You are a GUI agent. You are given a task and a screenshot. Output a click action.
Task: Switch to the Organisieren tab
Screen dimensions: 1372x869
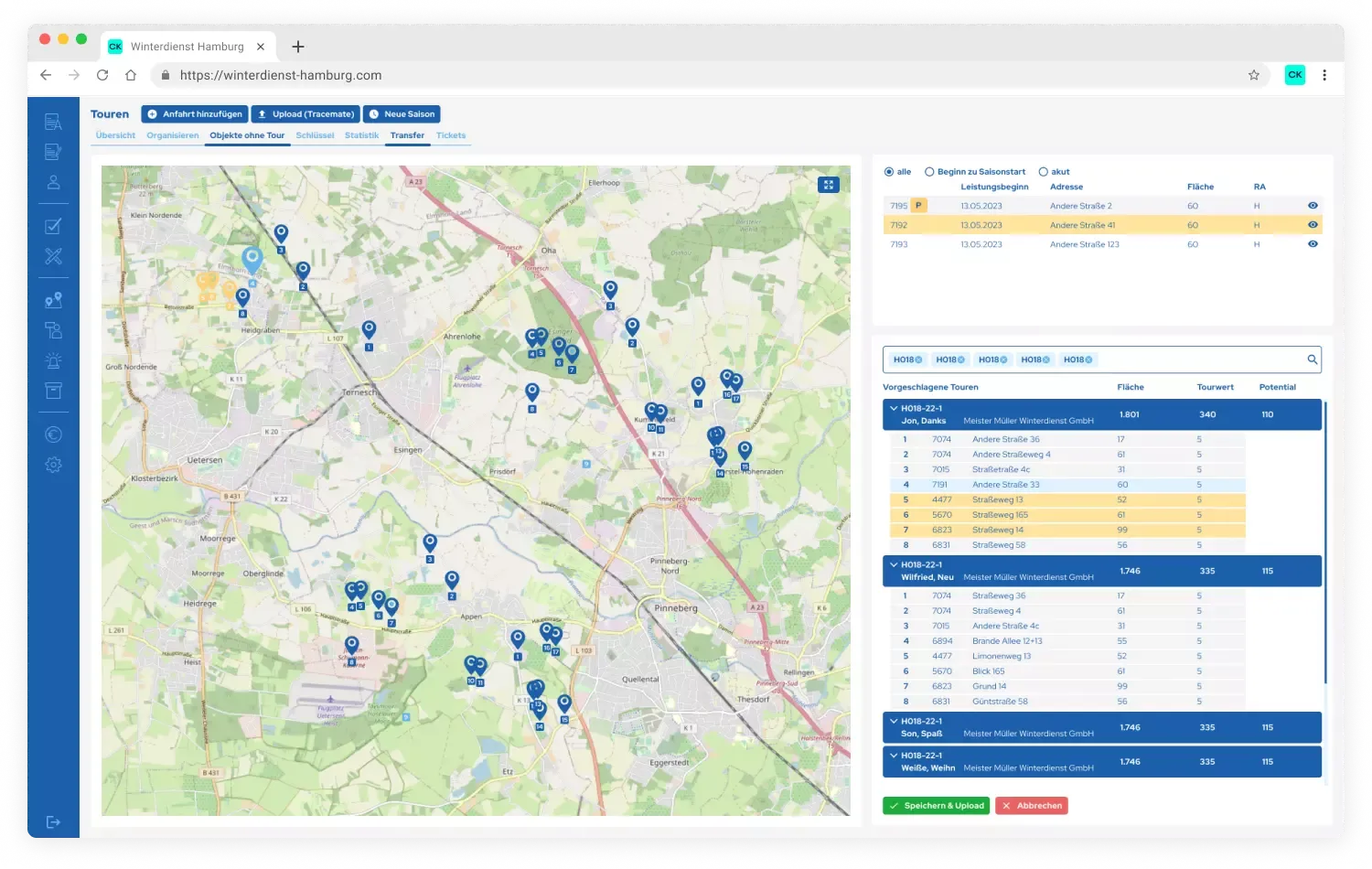click(x=172, y=135)
